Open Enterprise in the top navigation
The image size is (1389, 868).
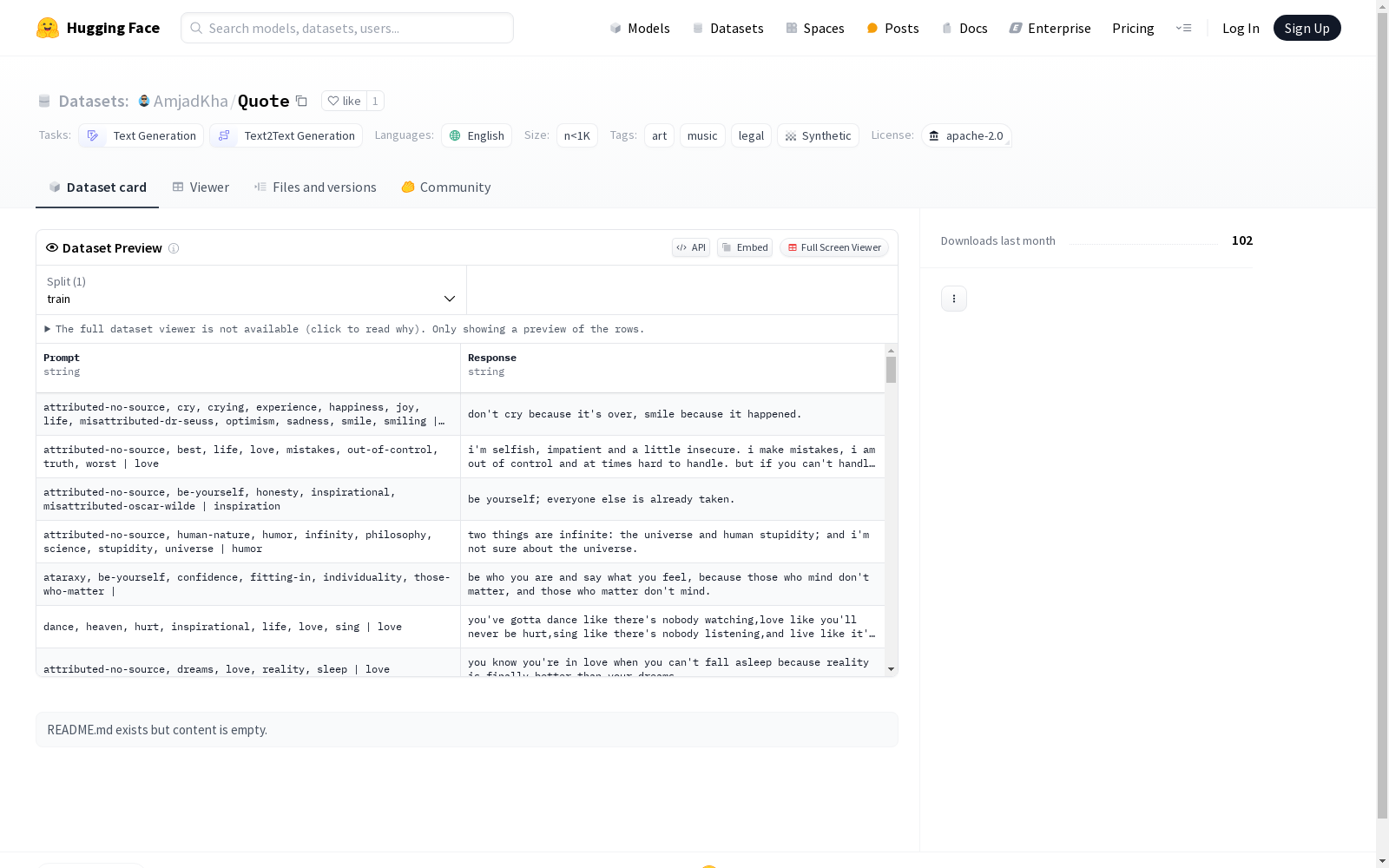tap(1050, 28)
